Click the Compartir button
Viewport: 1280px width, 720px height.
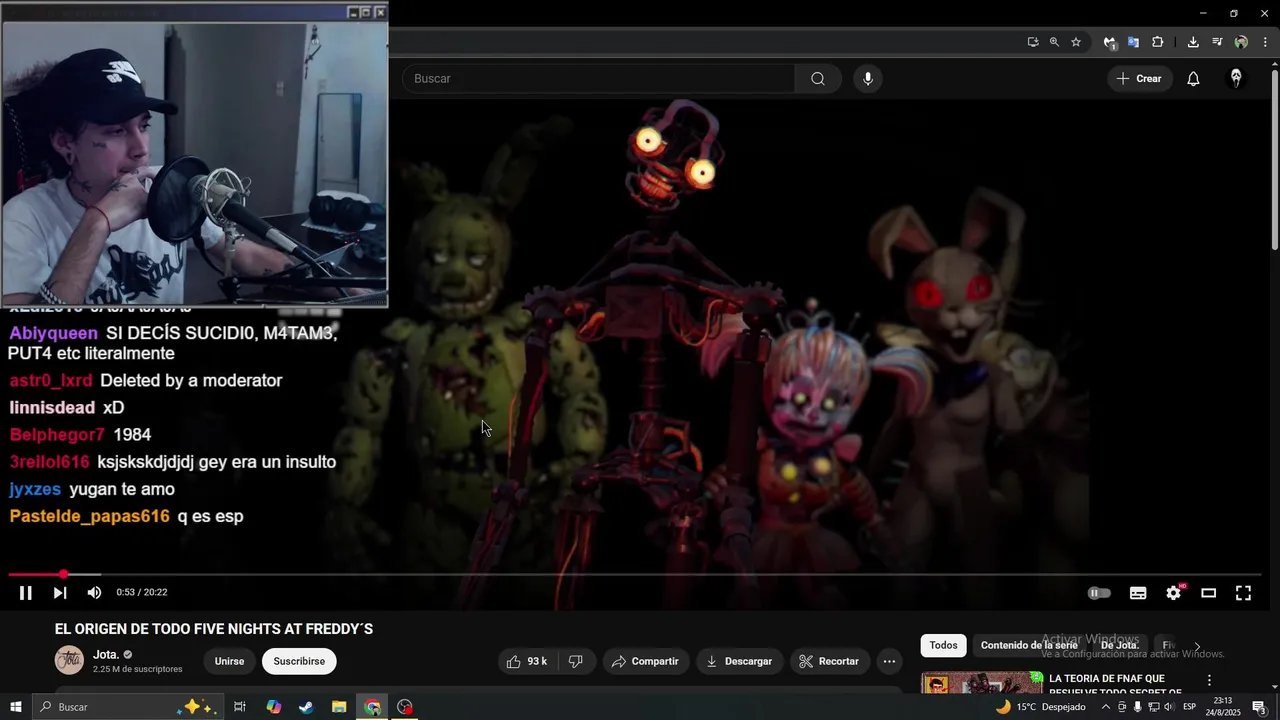[x=645, y=661]
